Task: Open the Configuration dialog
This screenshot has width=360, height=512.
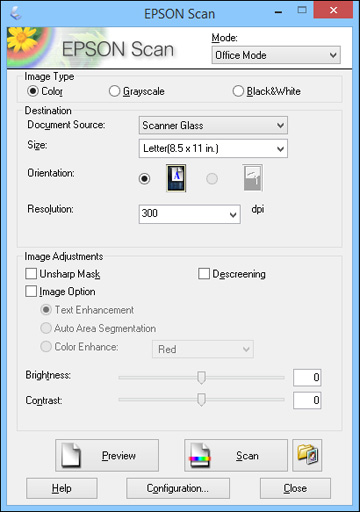Action: [178, 488]
